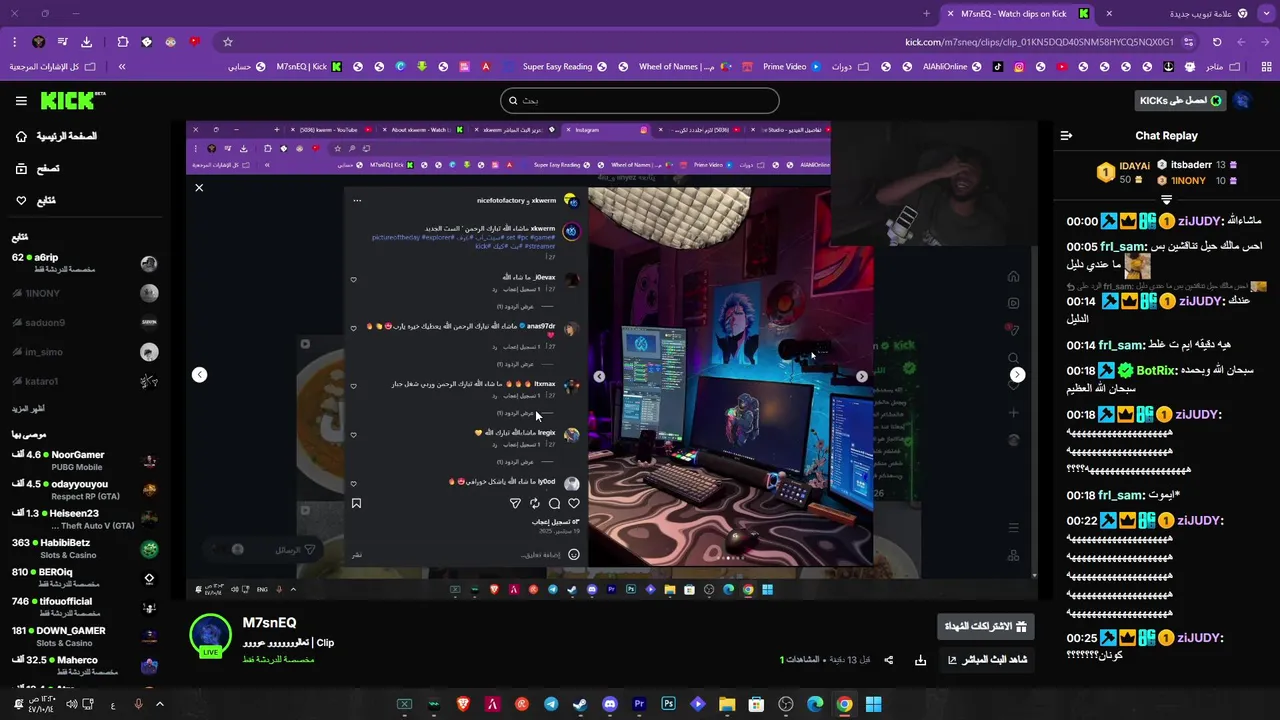The width and height of the screenshot is (1280, 720).
Task: Expand the chat leaderboard arrow
Action: point(1166,199)
